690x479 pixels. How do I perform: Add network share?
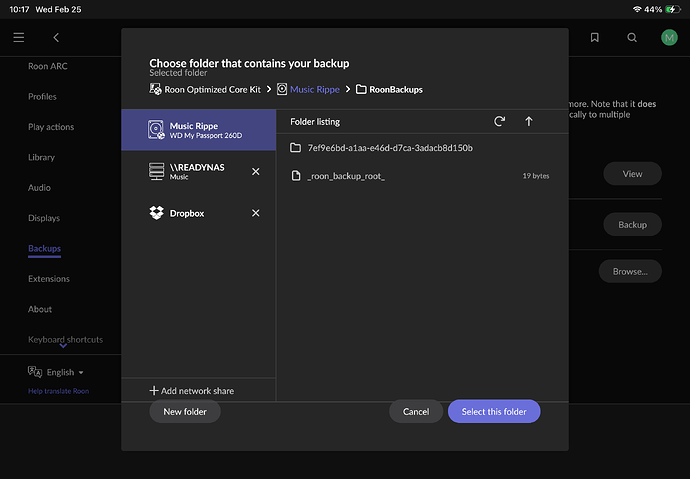coord(192,390)
